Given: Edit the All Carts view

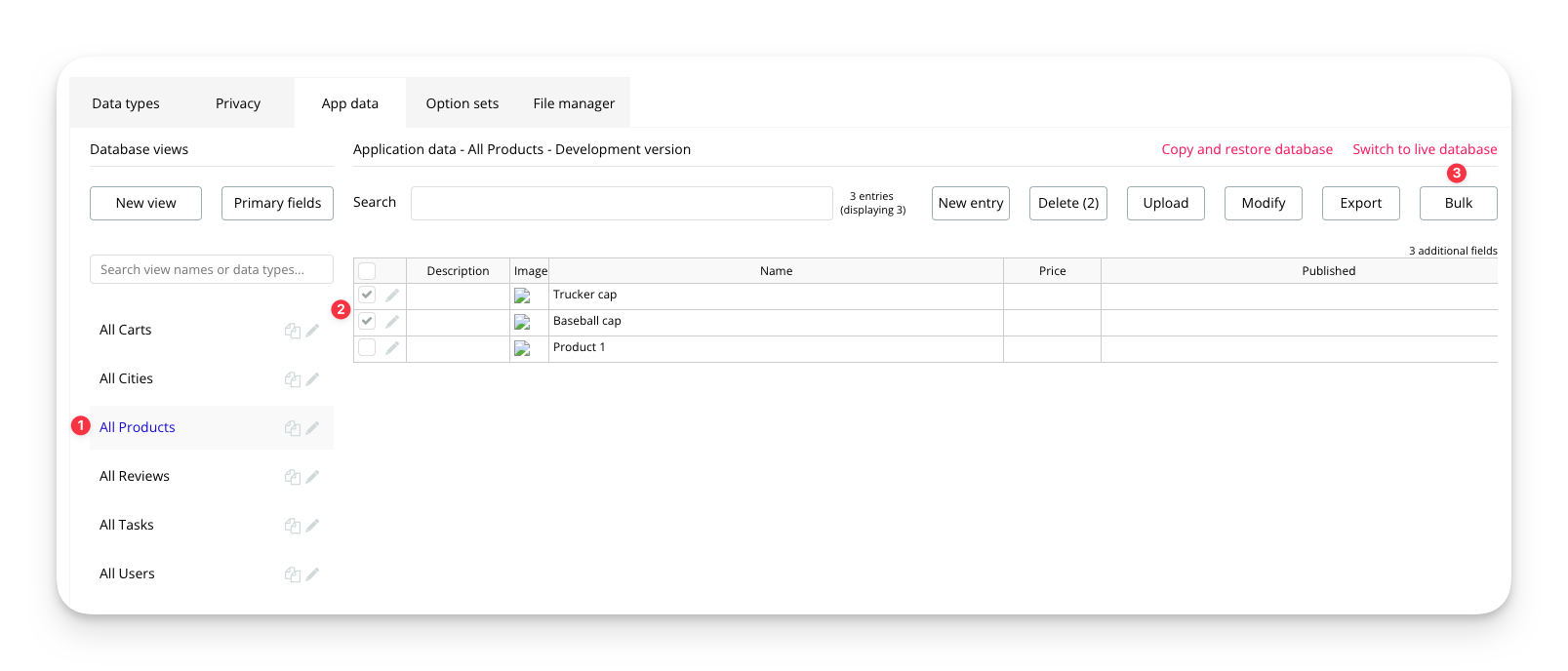Looking at the screenshot, I should 312,331.
